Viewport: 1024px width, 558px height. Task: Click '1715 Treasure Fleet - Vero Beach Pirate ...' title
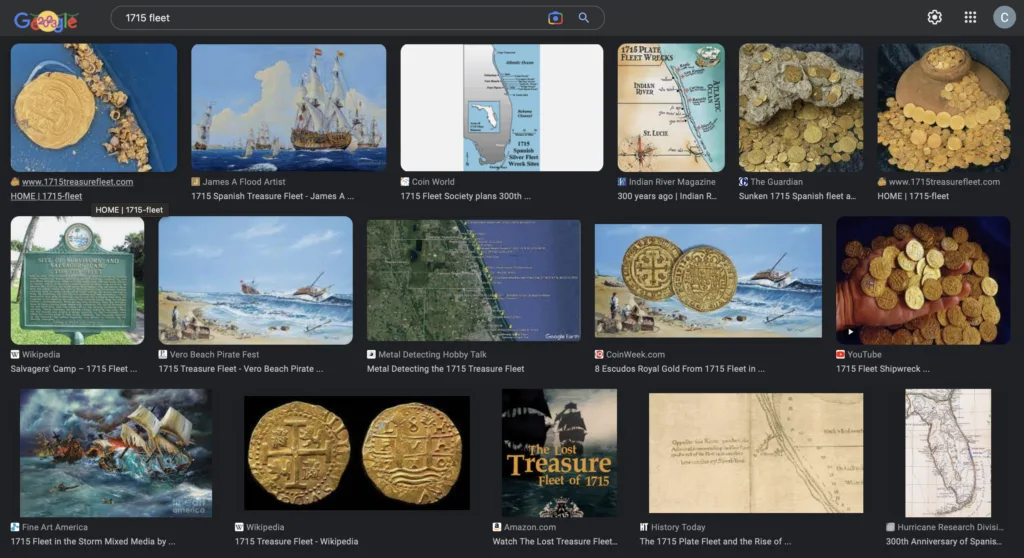coord(241,369)
